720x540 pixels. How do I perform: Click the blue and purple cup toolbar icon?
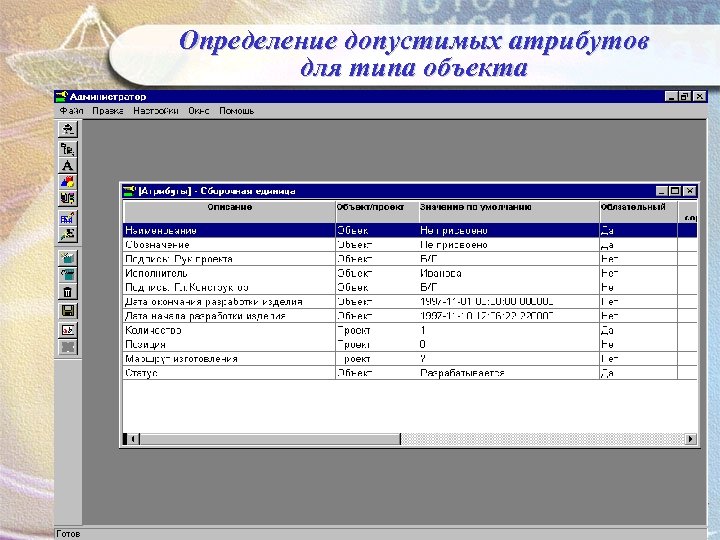[x=68, y=198]
